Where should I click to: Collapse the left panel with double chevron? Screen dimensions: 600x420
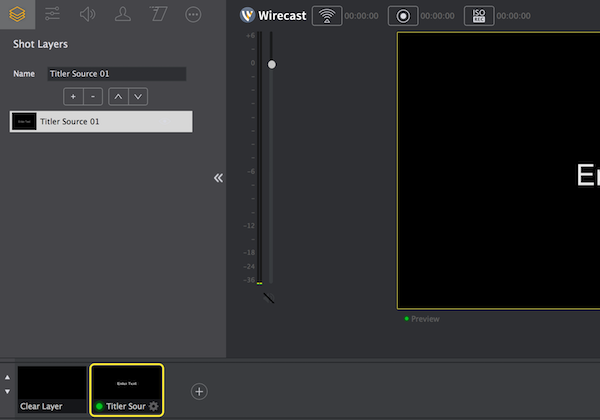[218, 178]
